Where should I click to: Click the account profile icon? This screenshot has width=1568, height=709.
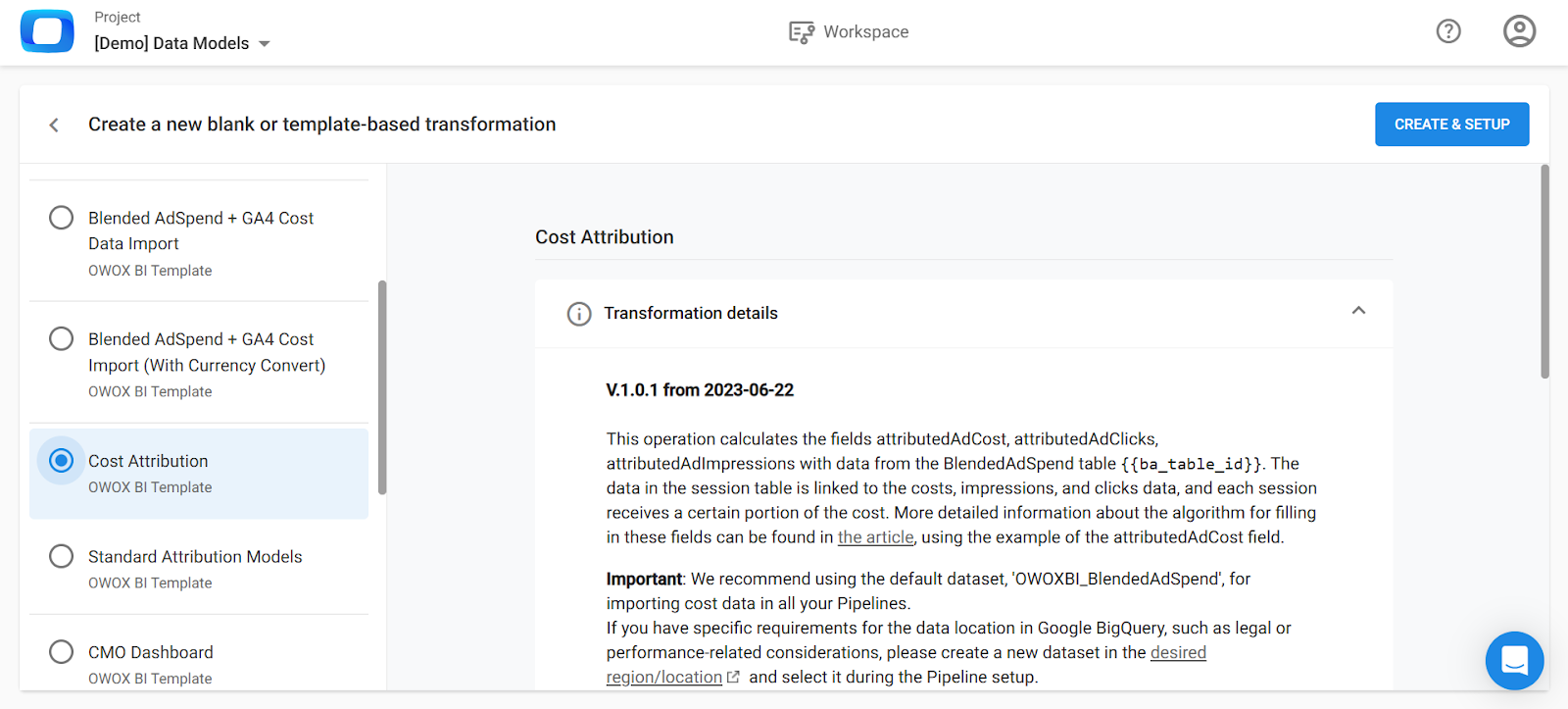coord(1518,30)
